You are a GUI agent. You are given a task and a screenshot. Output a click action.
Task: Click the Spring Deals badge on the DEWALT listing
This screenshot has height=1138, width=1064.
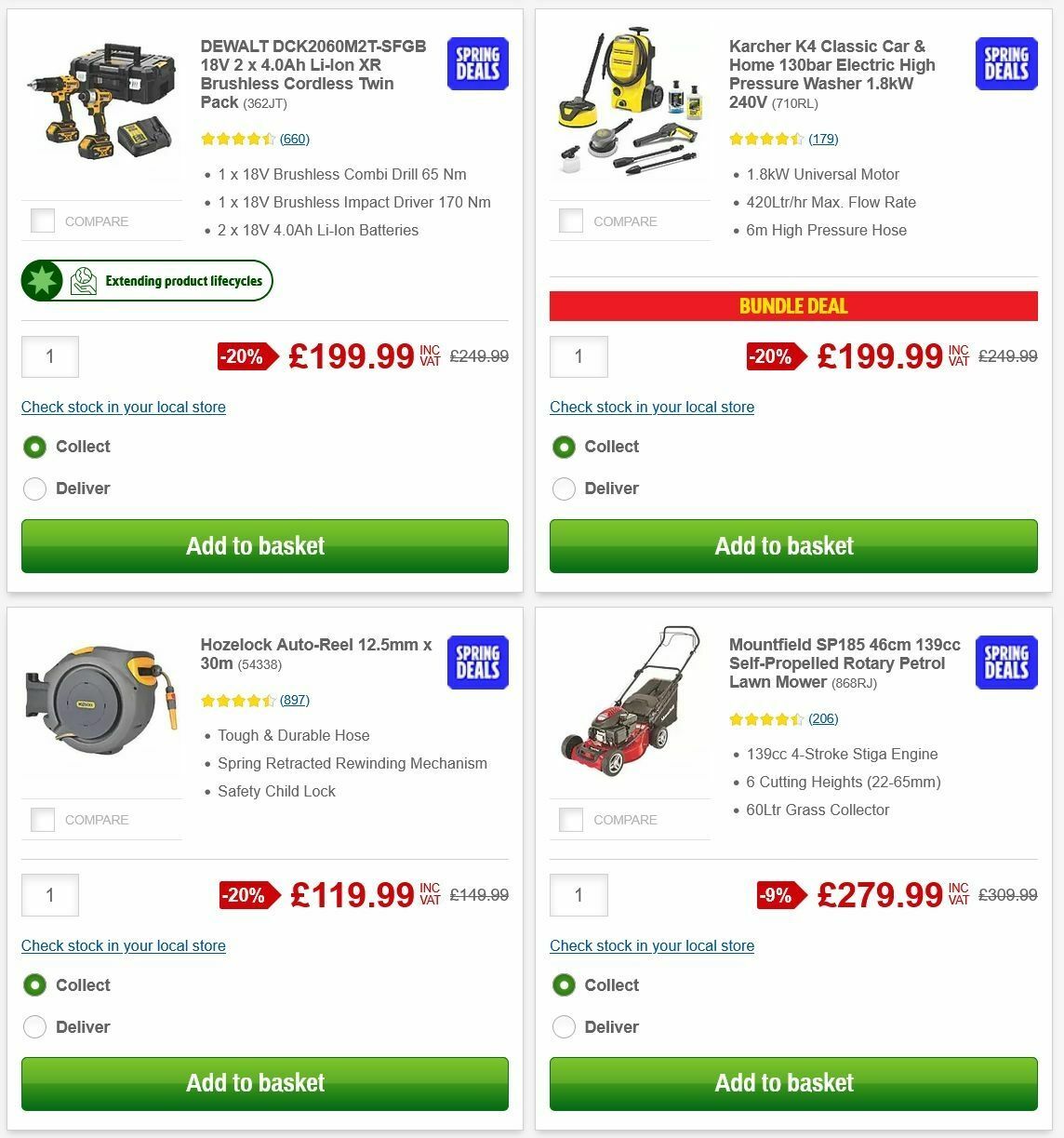point(477,63)
